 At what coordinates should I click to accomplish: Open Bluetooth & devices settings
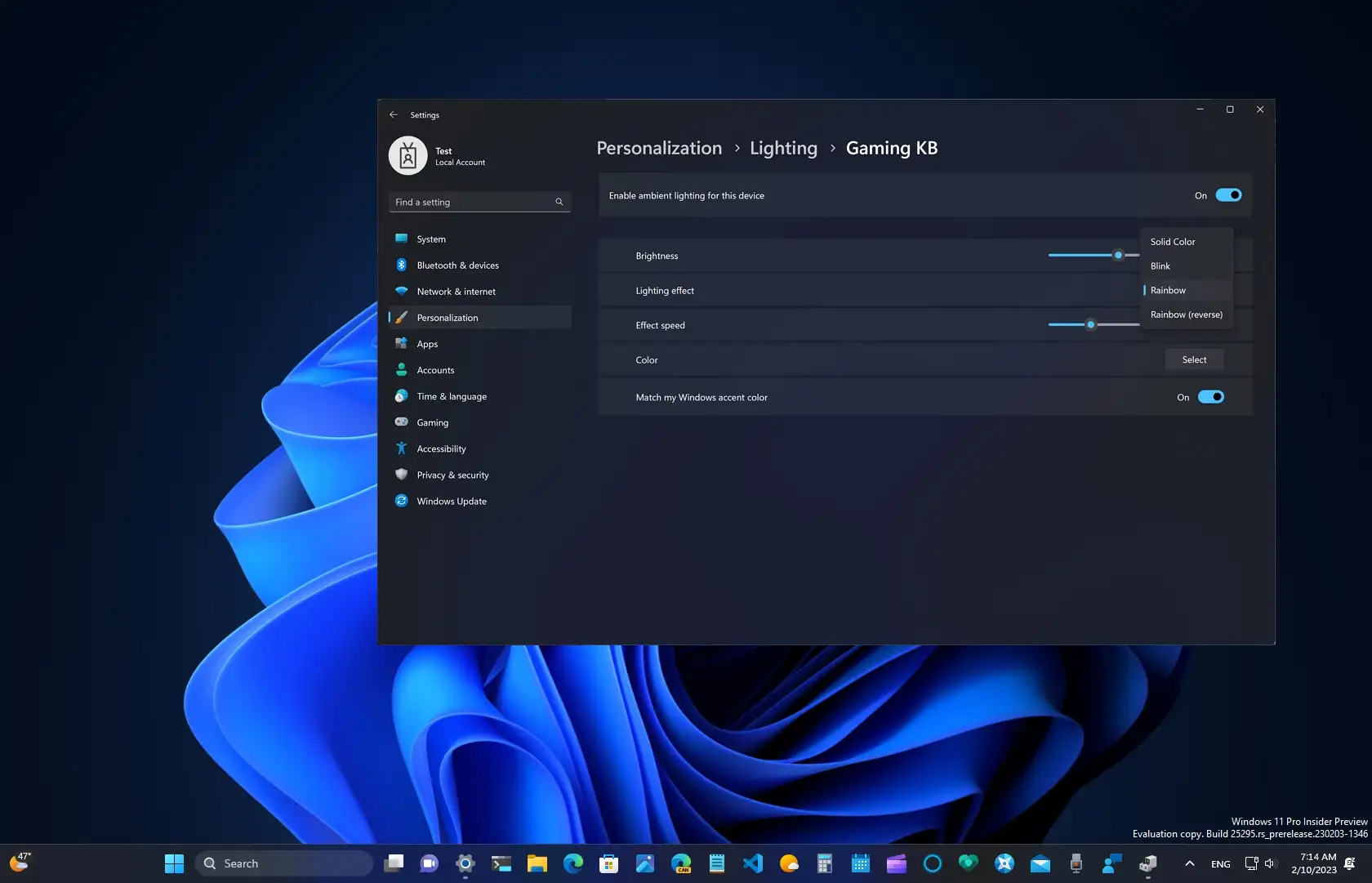tap(457, 265)
